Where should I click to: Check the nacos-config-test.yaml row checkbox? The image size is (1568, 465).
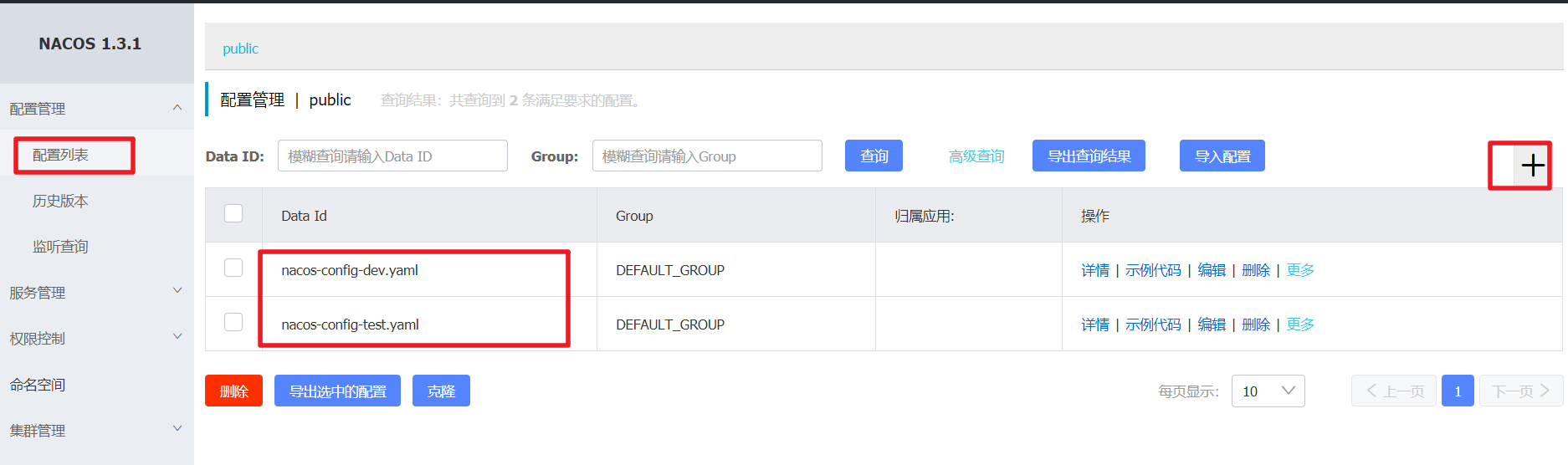pyautogui.click(x=233, y=322)
